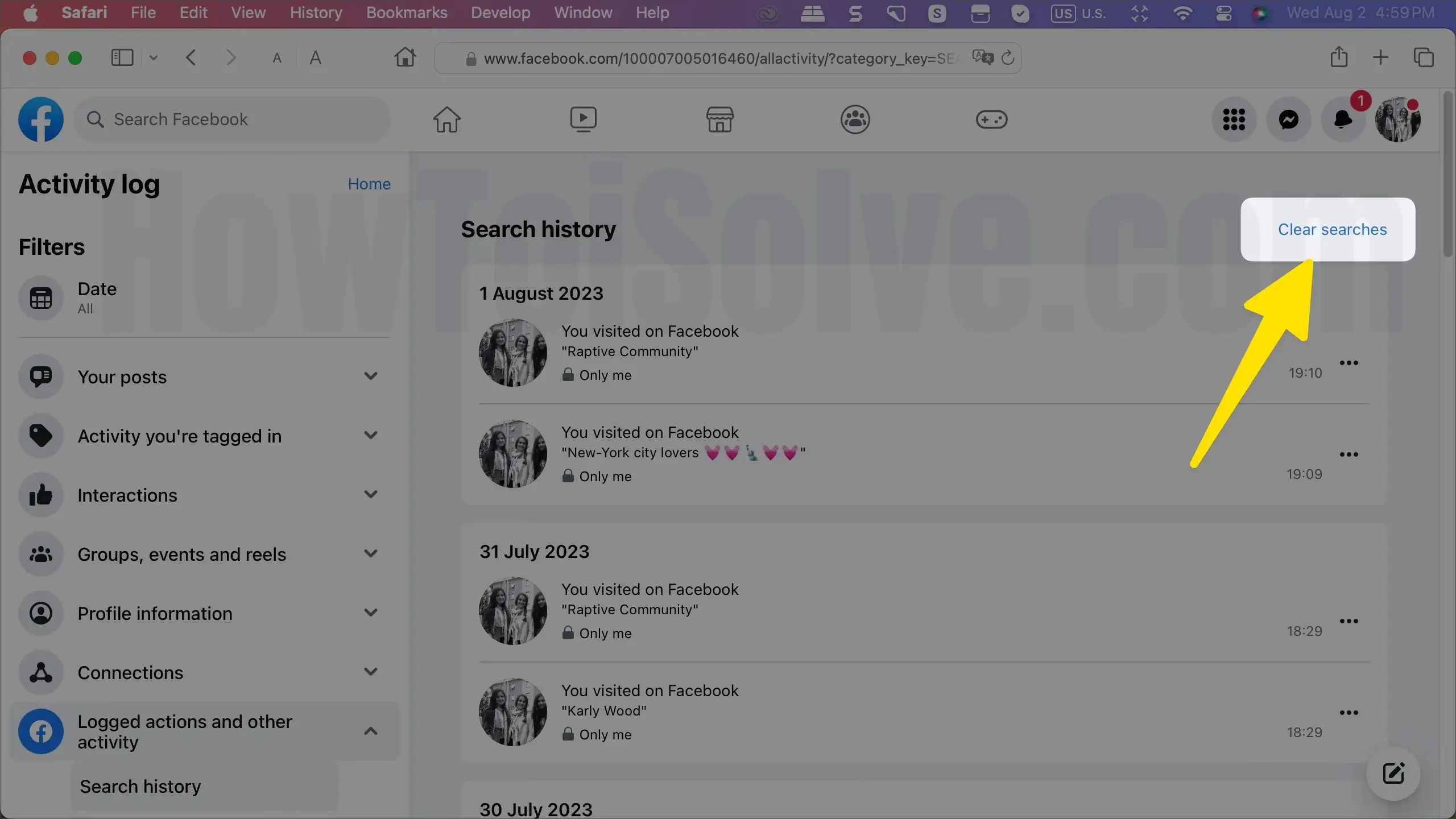This screenshot has height=819, width=1456.
Task: Go forward in Safari
Action: tap(230, 57)
